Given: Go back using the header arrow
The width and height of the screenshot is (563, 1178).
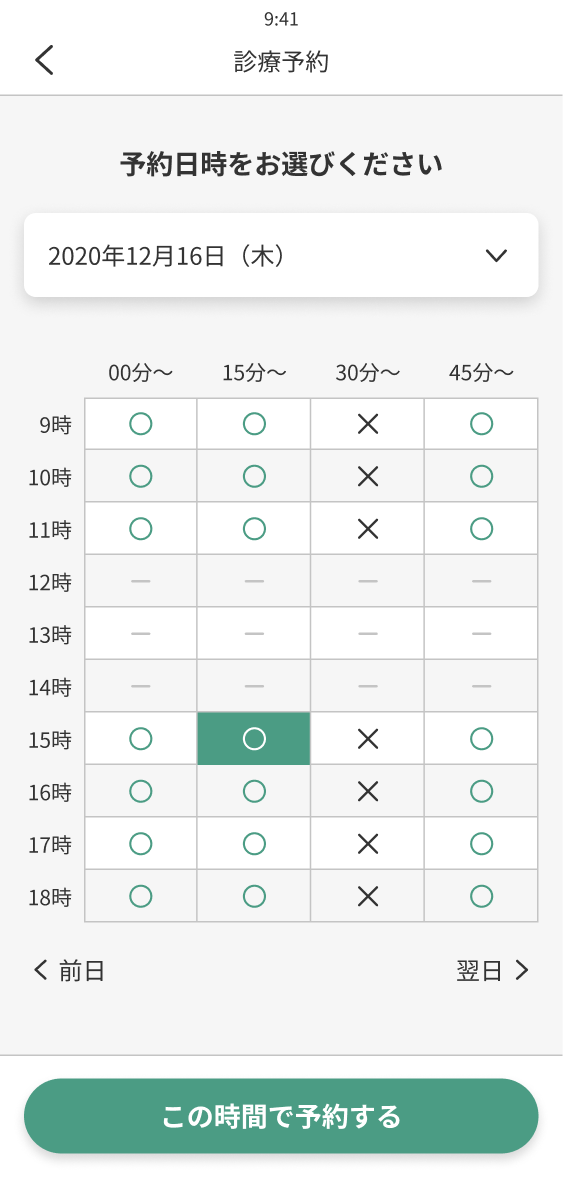Looking at the screenshot, I should tap(44, 60).
